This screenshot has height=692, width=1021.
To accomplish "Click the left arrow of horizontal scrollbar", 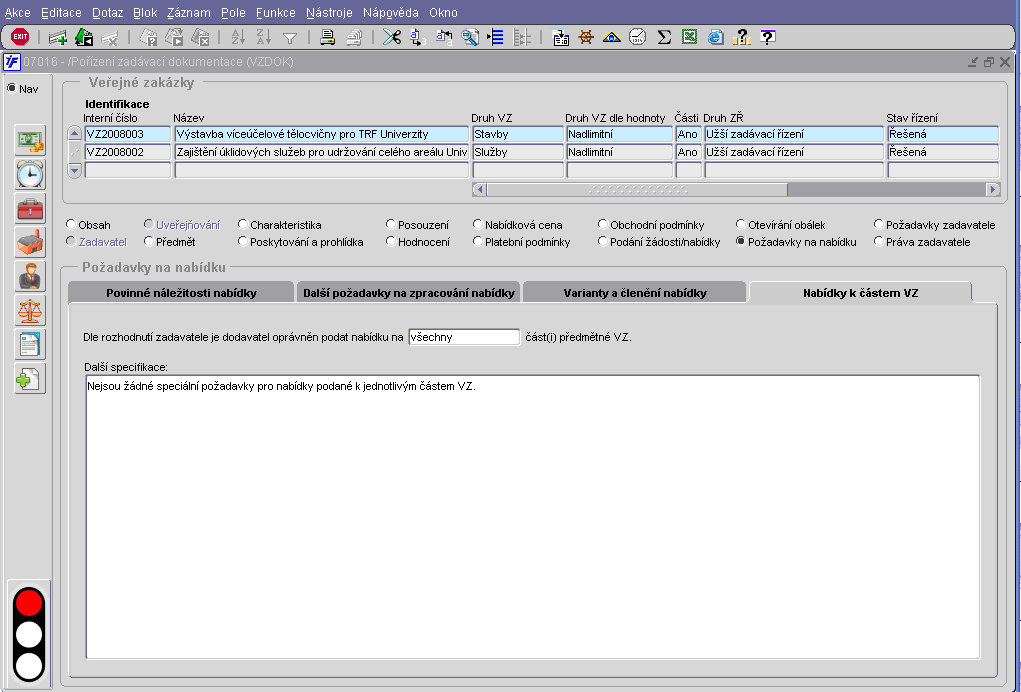I will click(480, 189).
